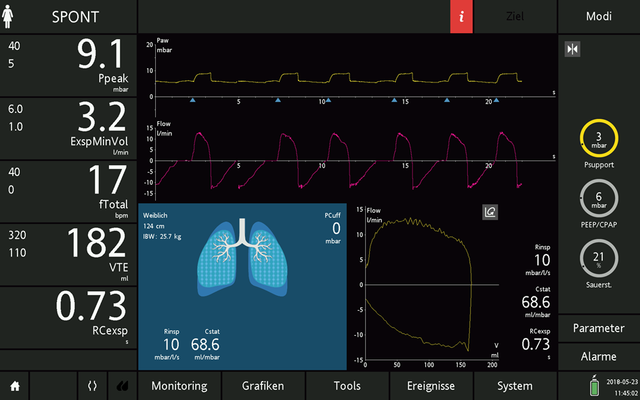Click the double-drop icon in bottom bar
640x400 pixels.
tap(122, 386)
